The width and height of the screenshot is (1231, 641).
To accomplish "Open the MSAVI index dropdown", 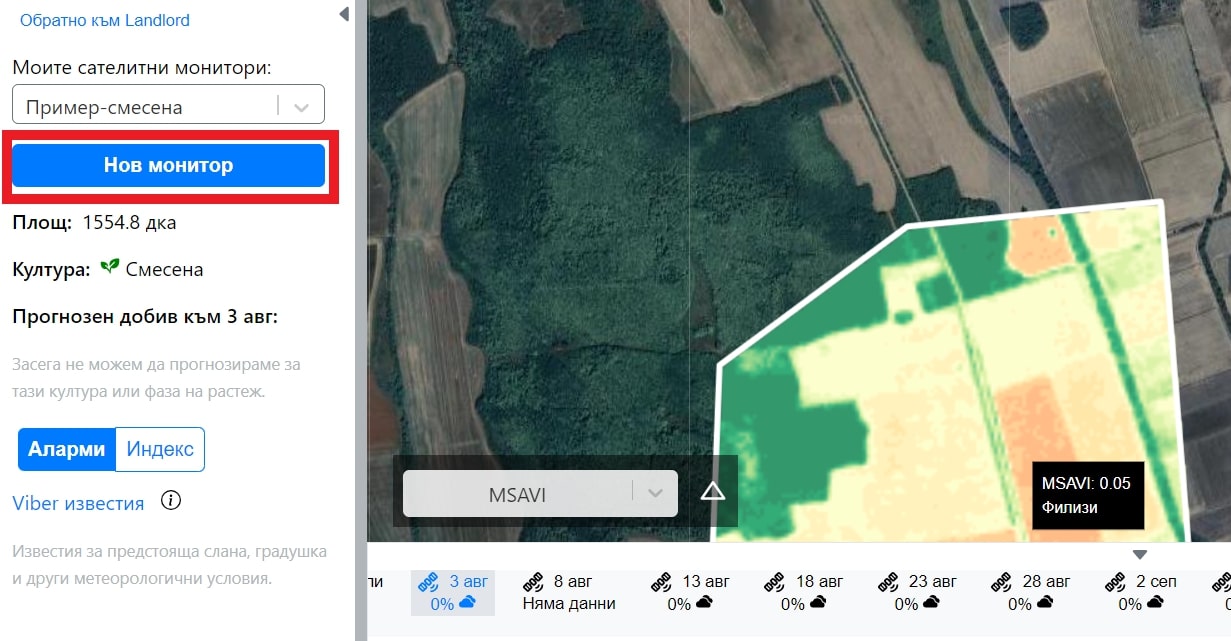I will point(540,493).
